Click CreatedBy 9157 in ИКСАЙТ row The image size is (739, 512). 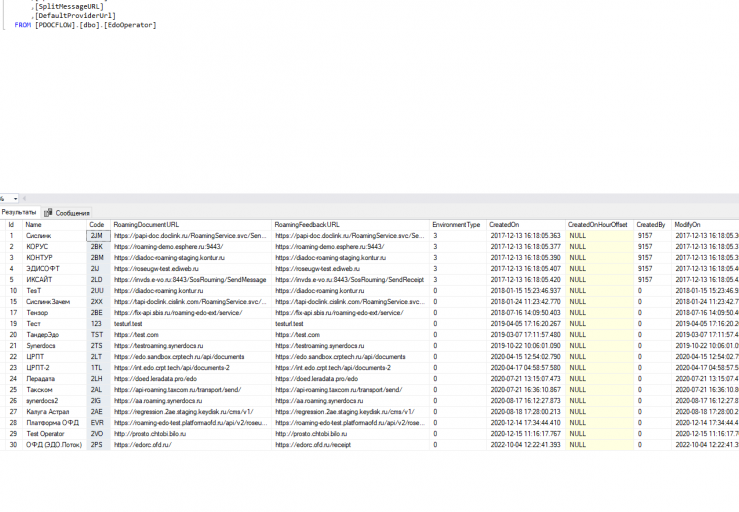pos(652,280)
